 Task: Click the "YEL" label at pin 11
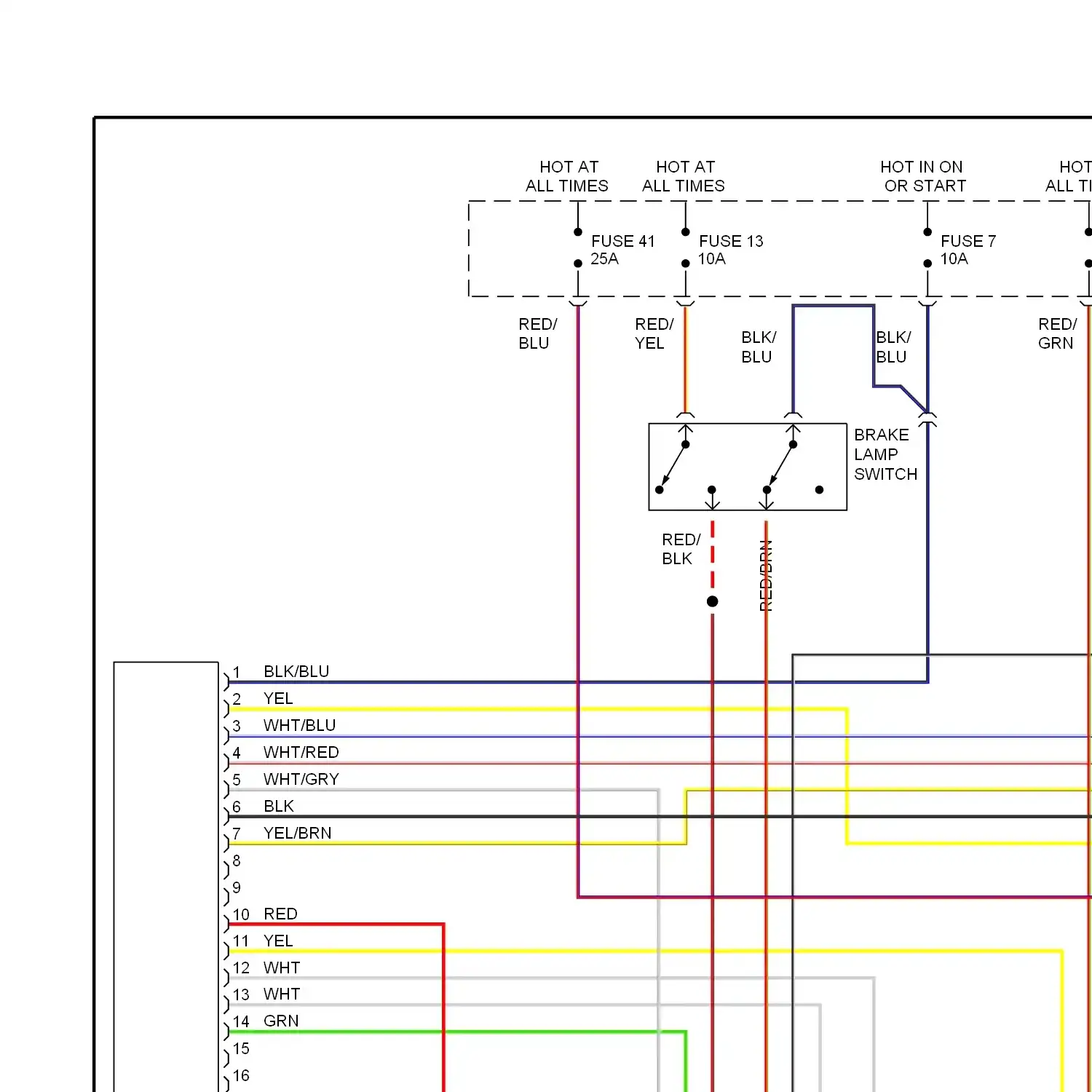pos(278,941)
